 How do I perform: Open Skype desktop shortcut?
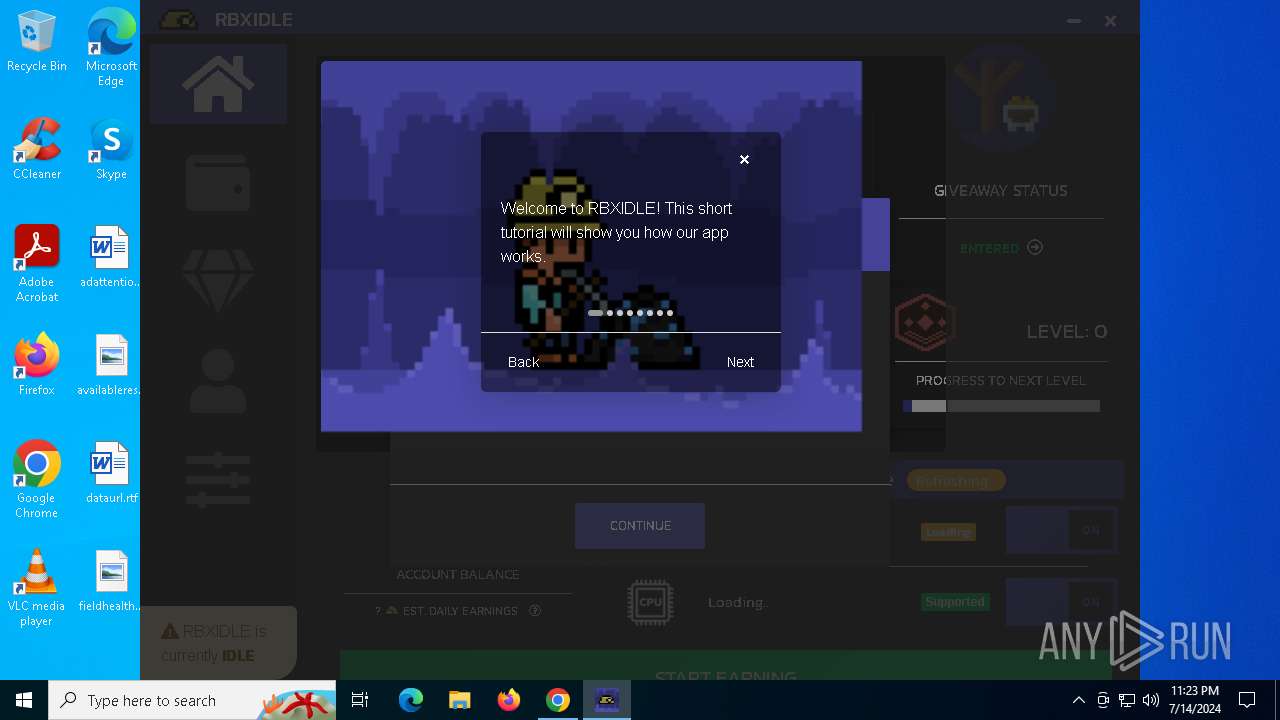[x=111, y=149]
